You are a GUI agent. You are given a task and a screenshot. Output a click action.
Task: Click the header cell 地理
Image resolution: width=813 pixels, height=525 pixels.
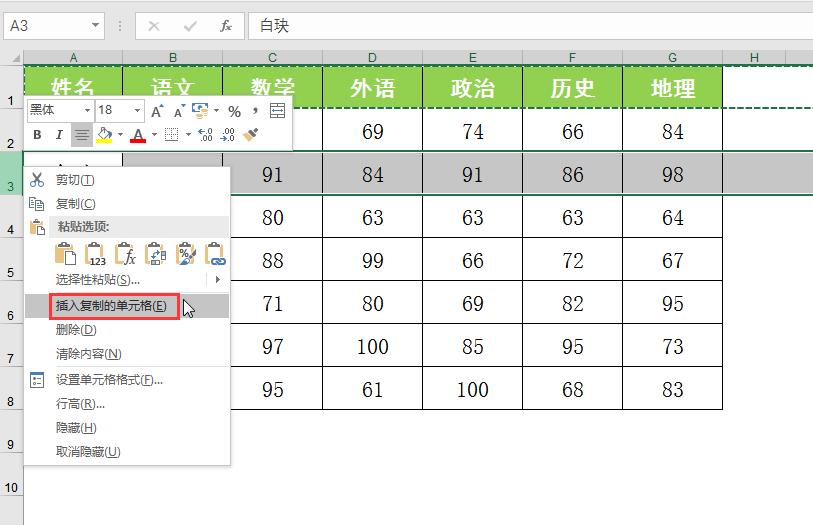pos(672,87)
